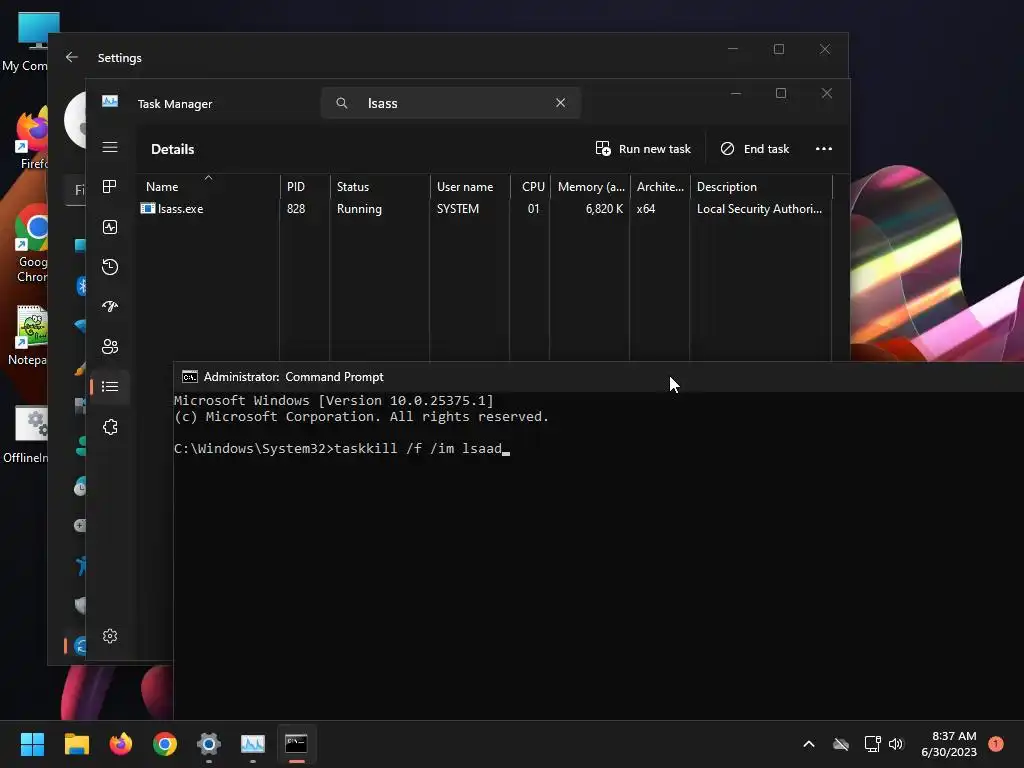Click End task button
This screenshot has width=1024, height=768.
coord(755,149)
